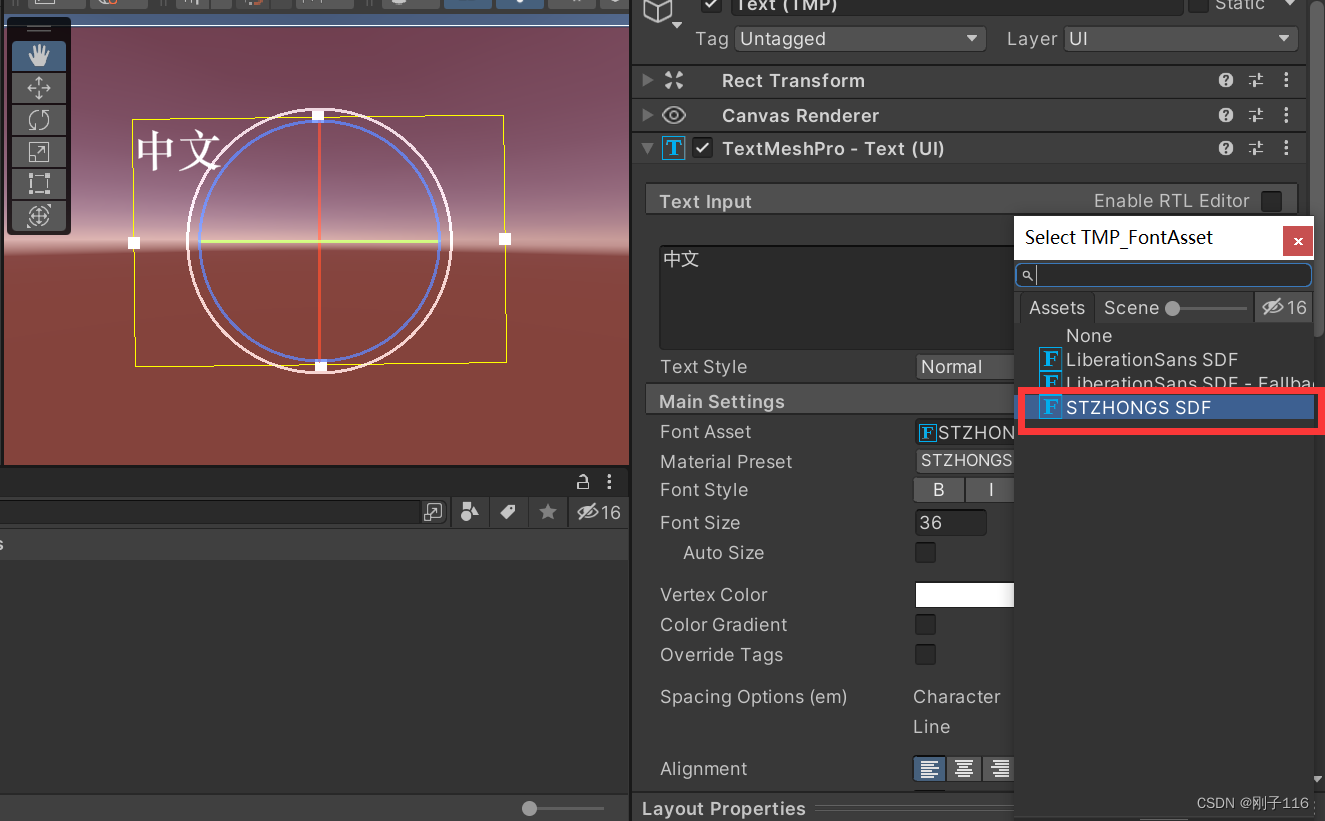
Task: Select the Hand (View) tool
Action: click(39, 56)
